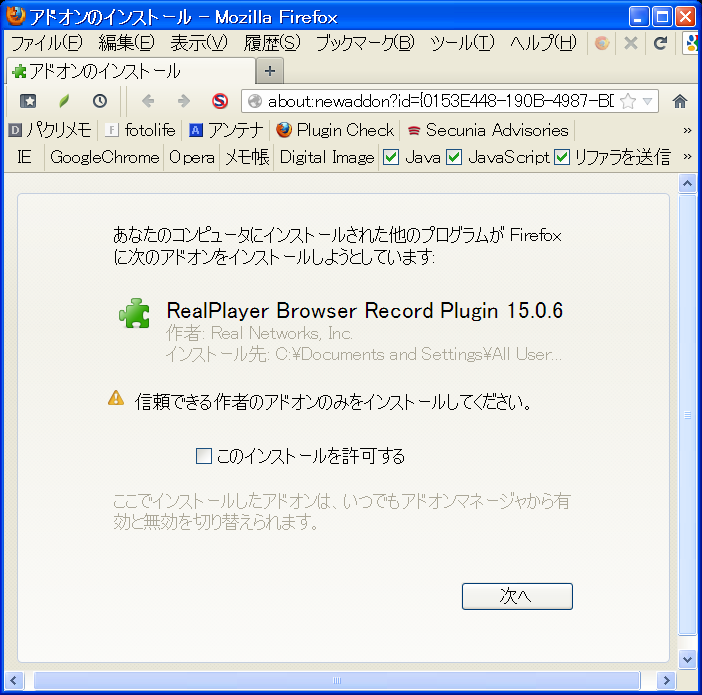The image size is (702, 695).
Task: Click the vertical scrollbar thumb
Action: pos(687,415)
